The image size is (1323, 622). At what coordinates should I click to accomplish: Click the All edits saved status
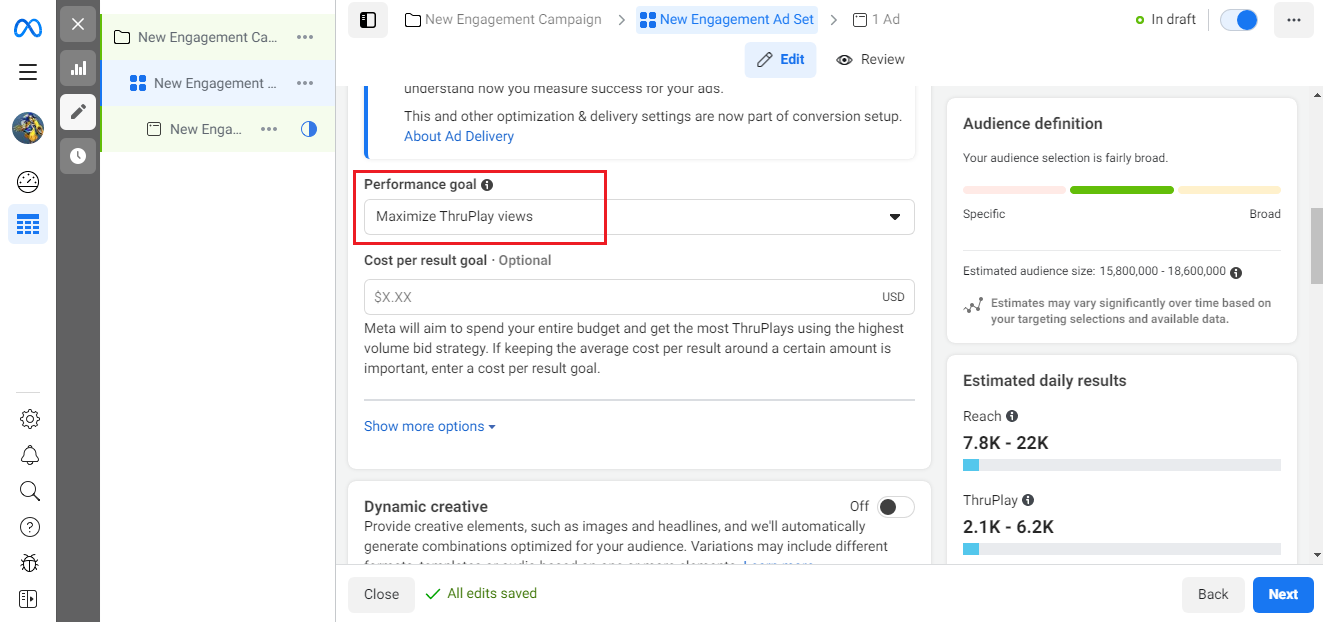[x=481, y=594]
